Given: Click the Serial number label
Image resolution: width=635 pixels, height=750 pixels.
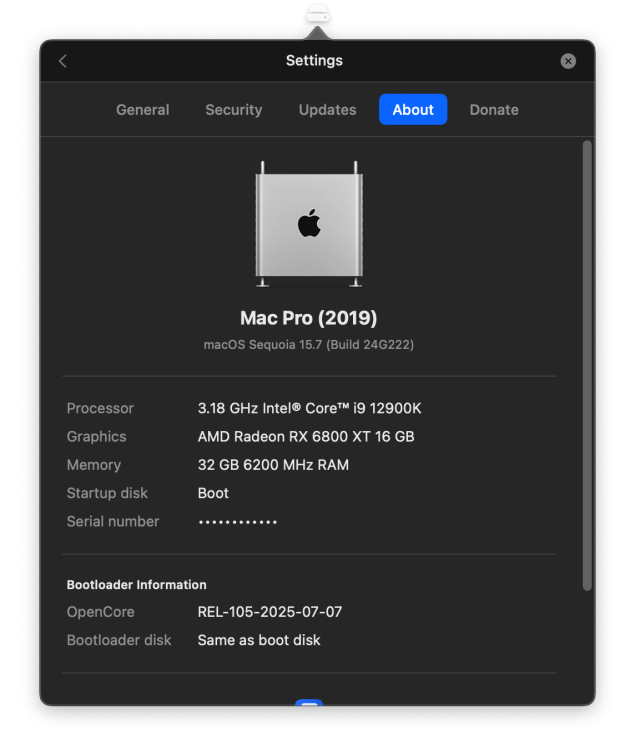Looking at the screenshot, I should (113, 521).
